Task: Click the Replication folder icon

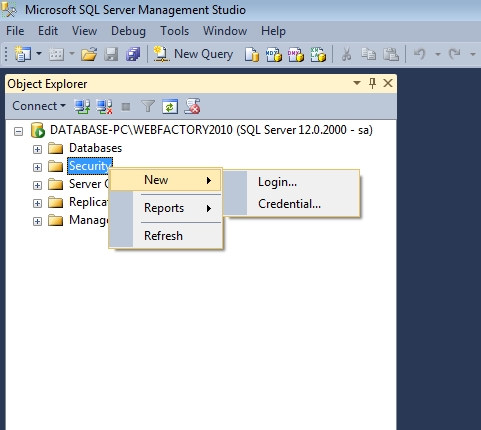Action: 55,202
